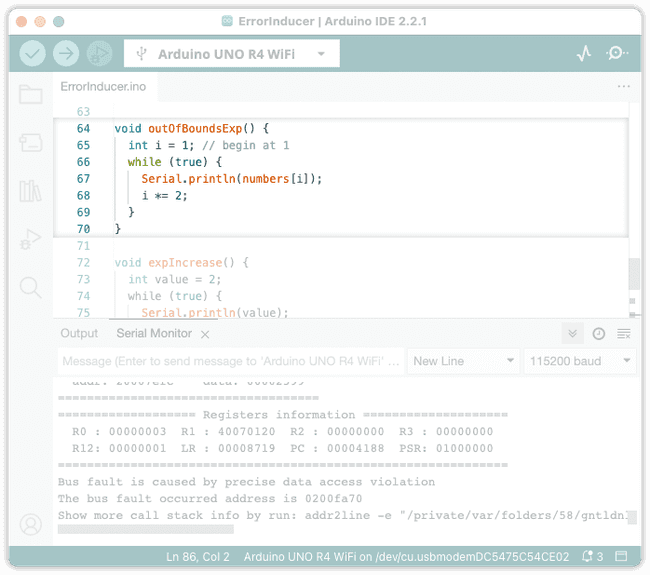
Task: Open the Arduino UNO R4 WiFi board selector
Action: 232,53
